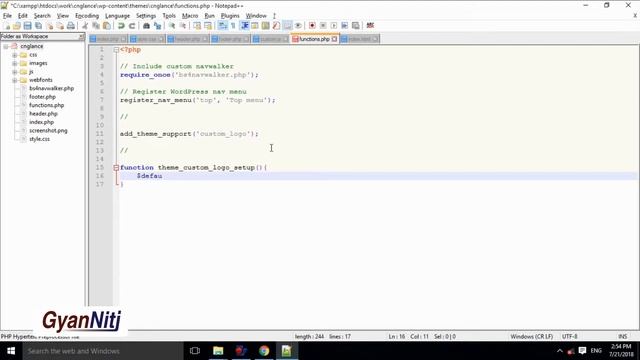Open File Explorer from the taskbar
640x360 pixels.
click(x=218, y=351)
